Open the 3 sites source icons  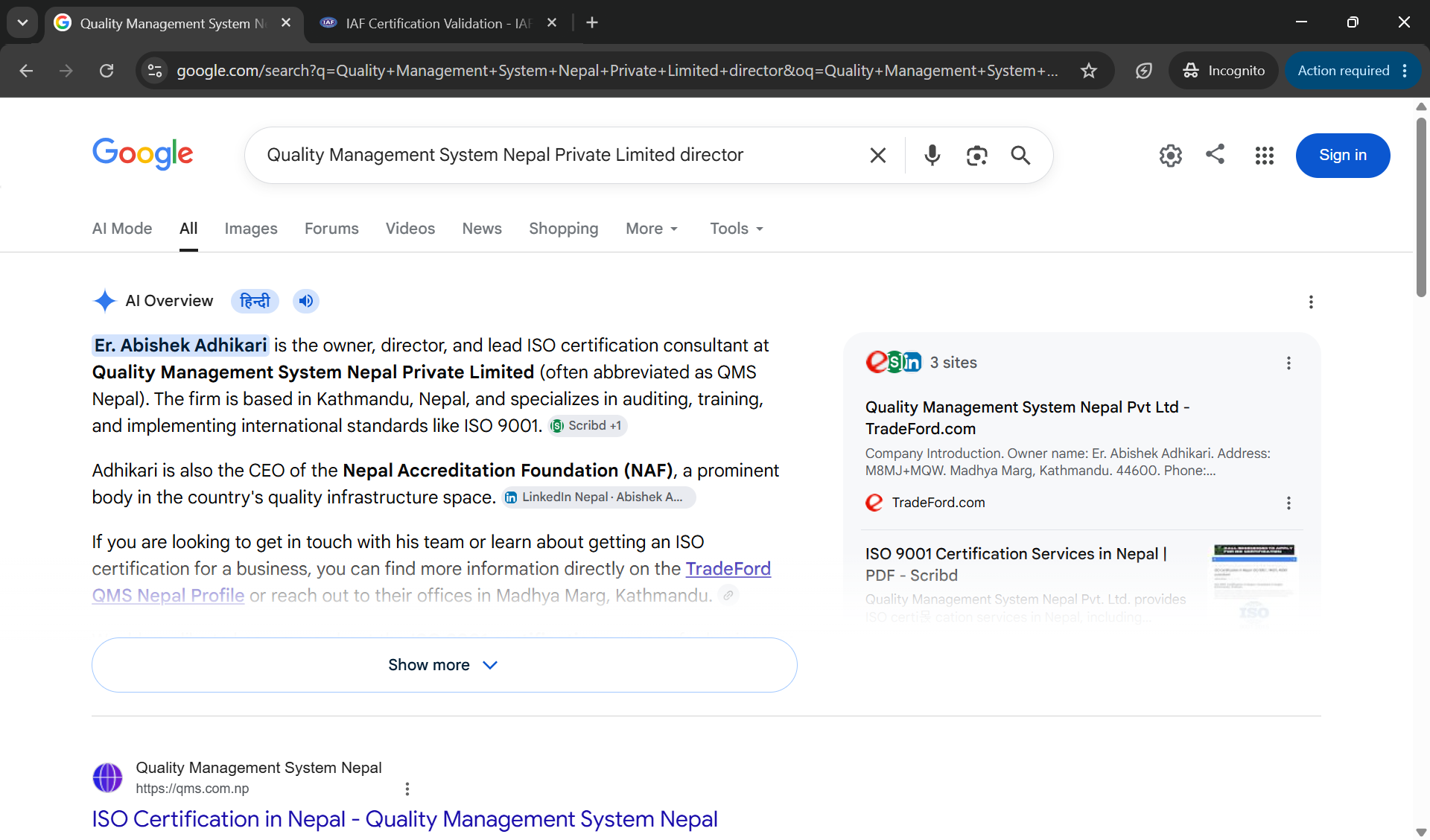(x=893, y=362)
